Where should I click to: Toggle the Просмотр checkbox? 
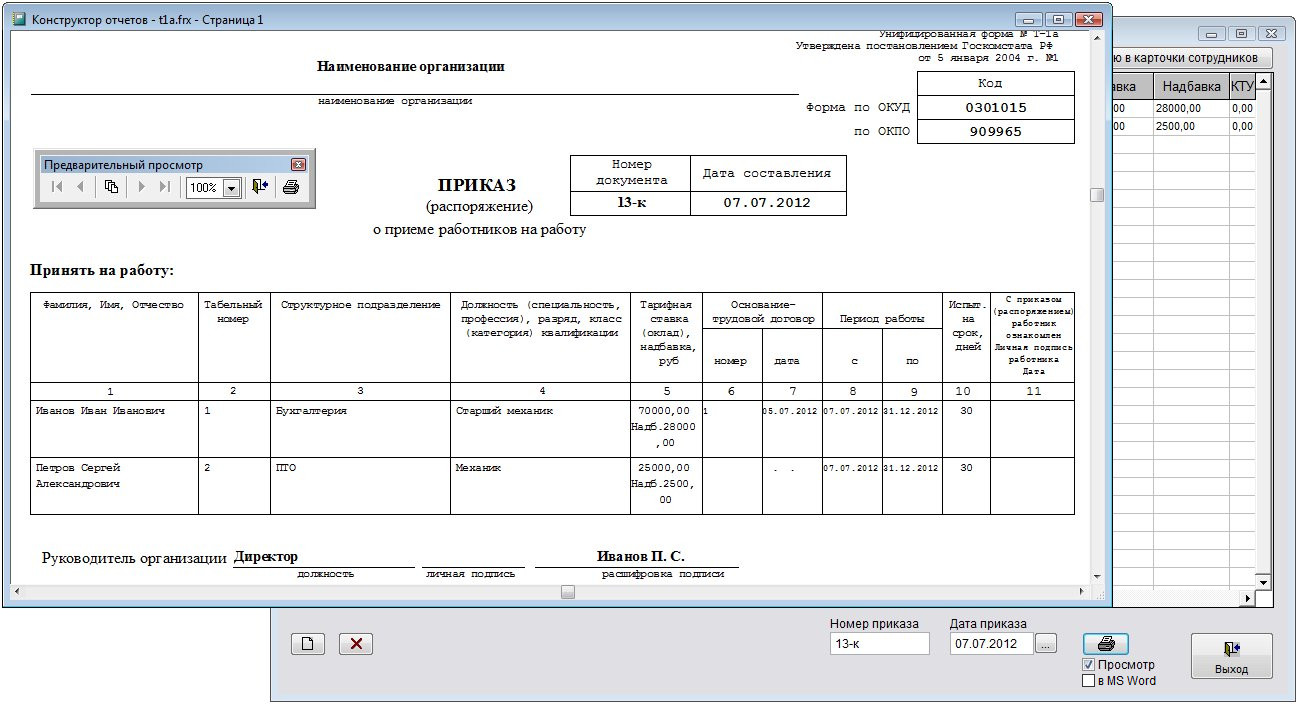[x=1089, y=665]
